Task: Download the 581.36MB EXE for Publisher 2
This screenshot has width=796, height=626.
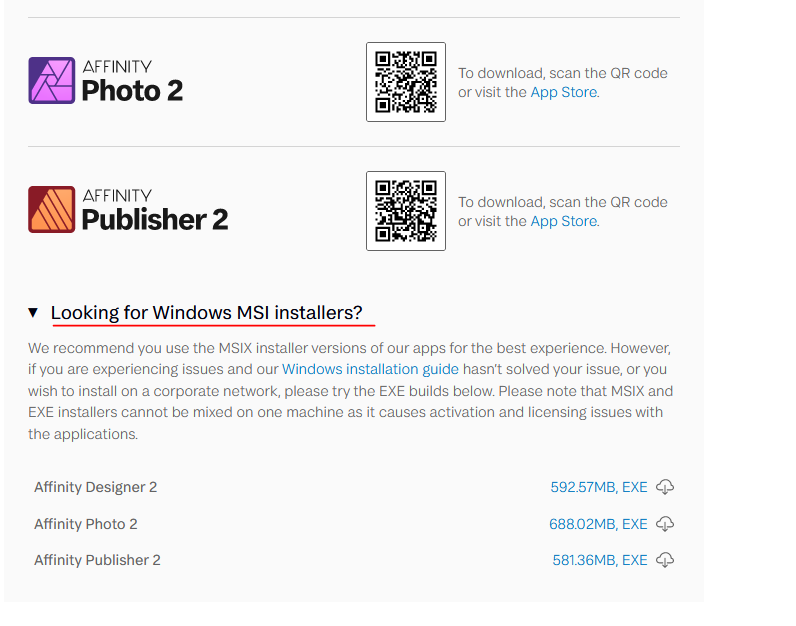Action: 600,560
